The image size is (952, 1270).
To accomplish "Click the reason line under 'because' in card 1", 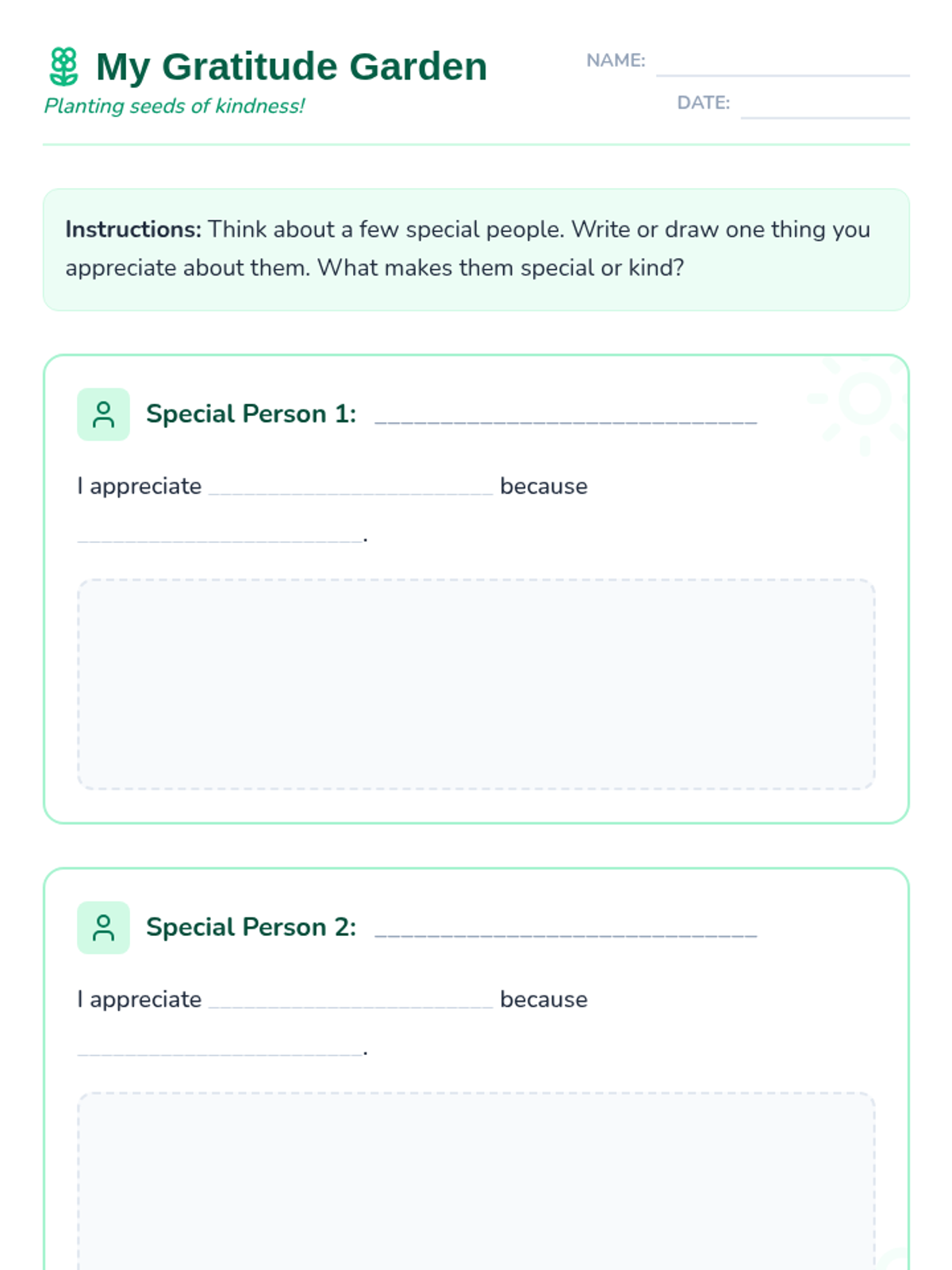I will tap(221, 535).
